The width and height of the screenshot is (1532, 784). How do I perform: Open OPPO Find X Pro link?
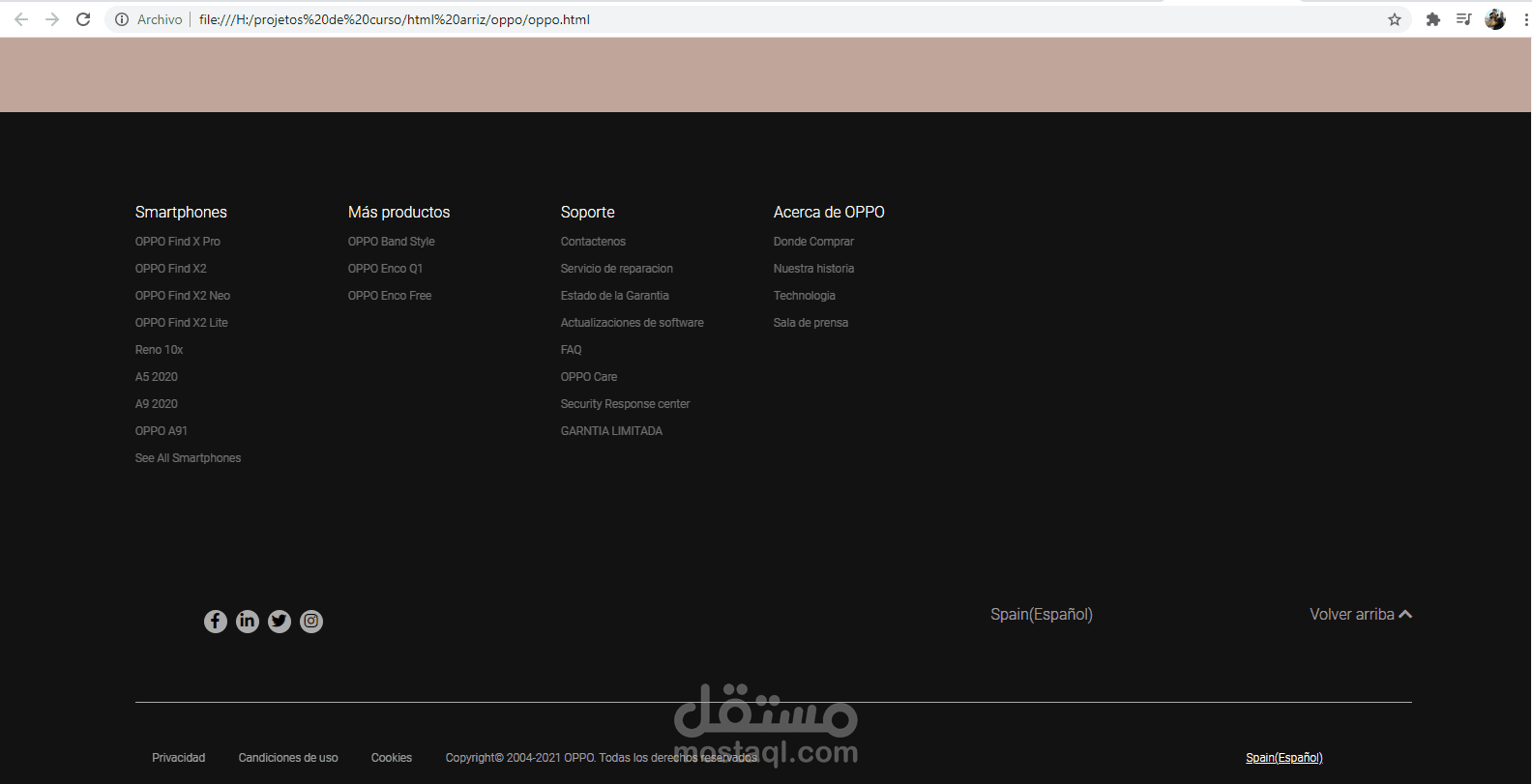click(x=178, y=242)
